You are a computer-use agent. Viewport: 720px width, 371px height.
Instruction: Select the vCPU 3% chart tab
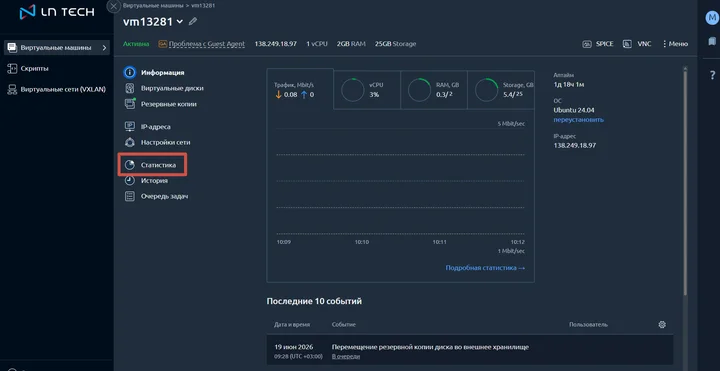click(x=367, y=90)
